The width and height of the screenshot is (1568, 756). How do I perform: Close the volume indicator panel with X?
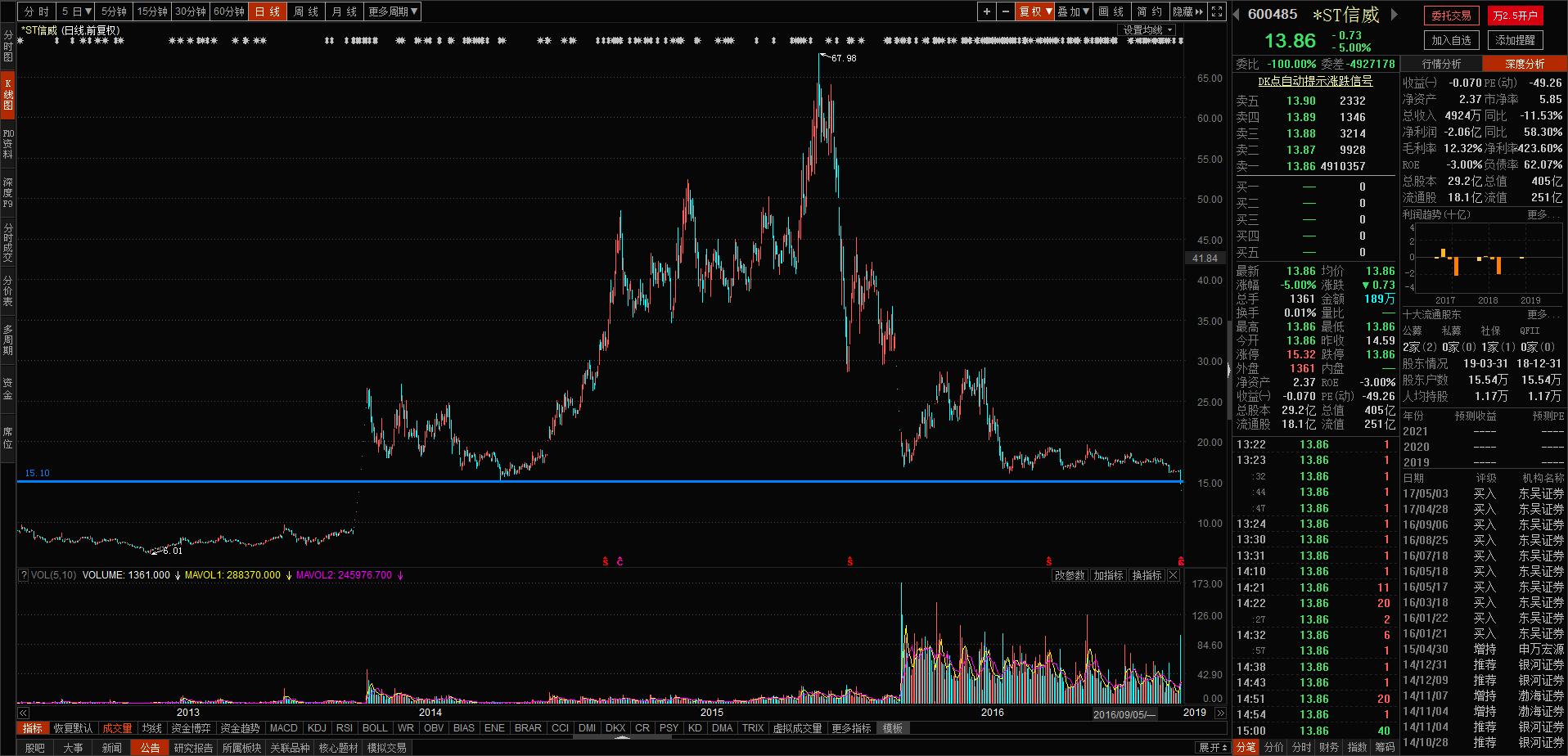point(1174,575)
